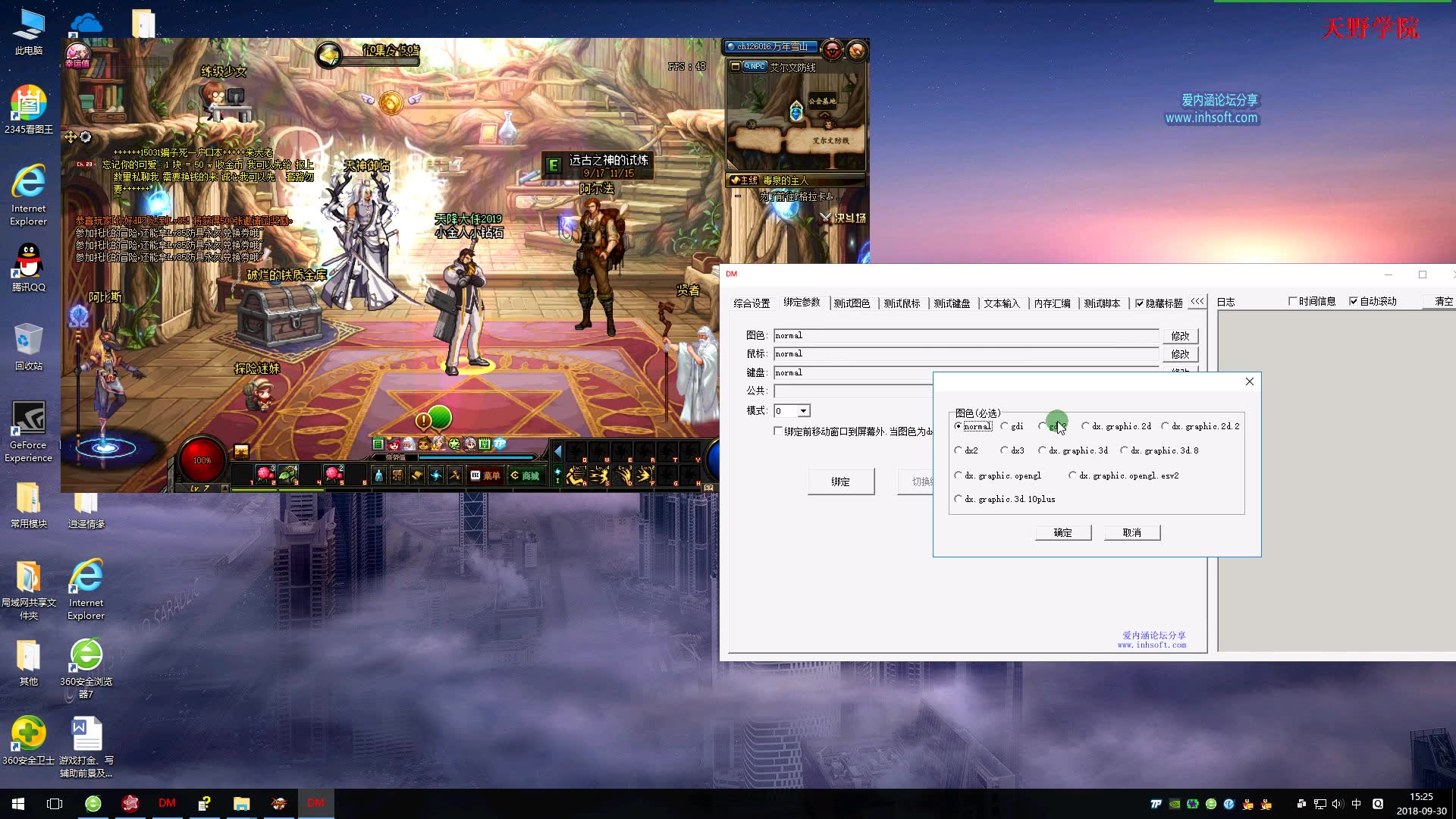Image resolution: width=1456 pixels, height=819 pixels.
Task: Toggle the 自动滚动 checkbox
Action: coord(1354,301)
